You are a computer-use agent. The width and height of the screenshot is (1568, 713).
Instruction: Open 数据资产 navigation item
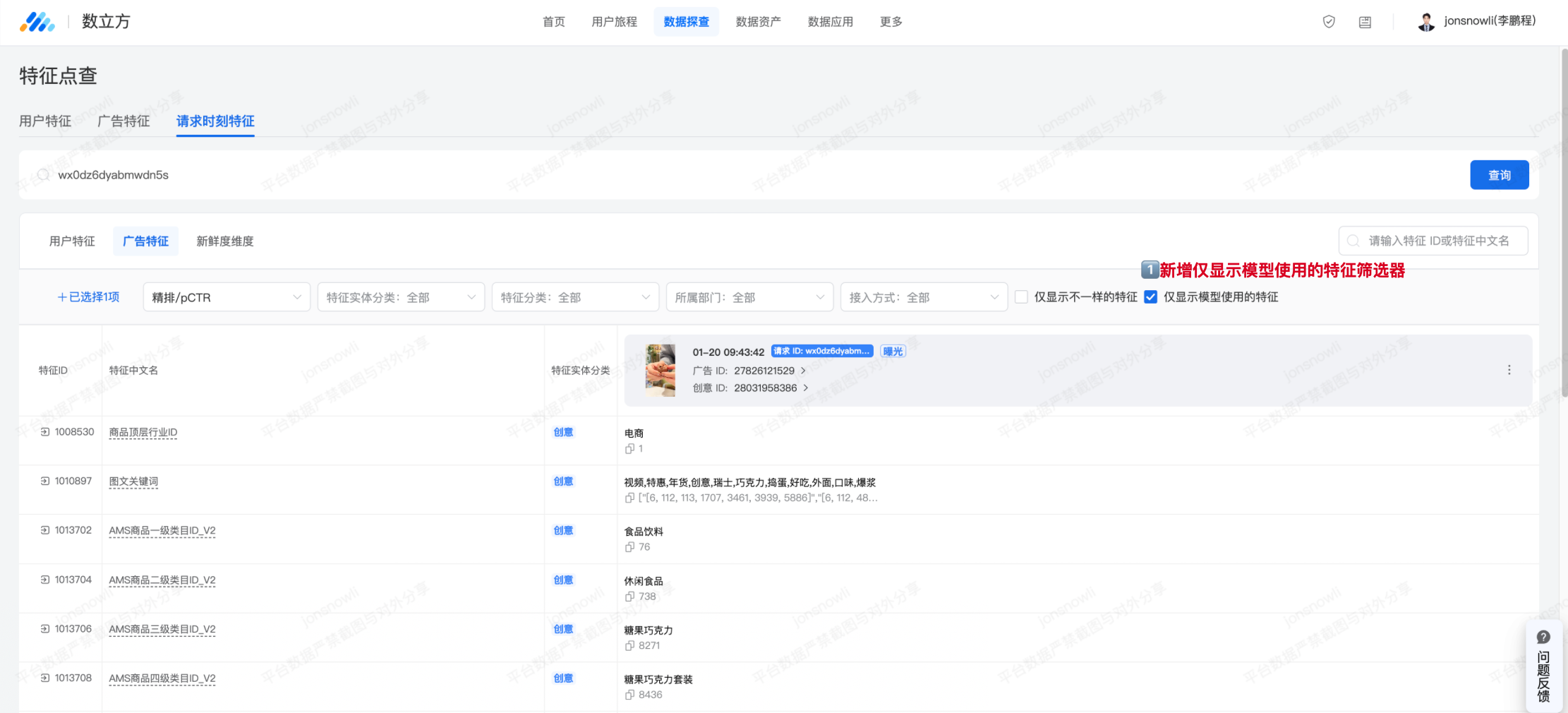click(x=758, y=22)
